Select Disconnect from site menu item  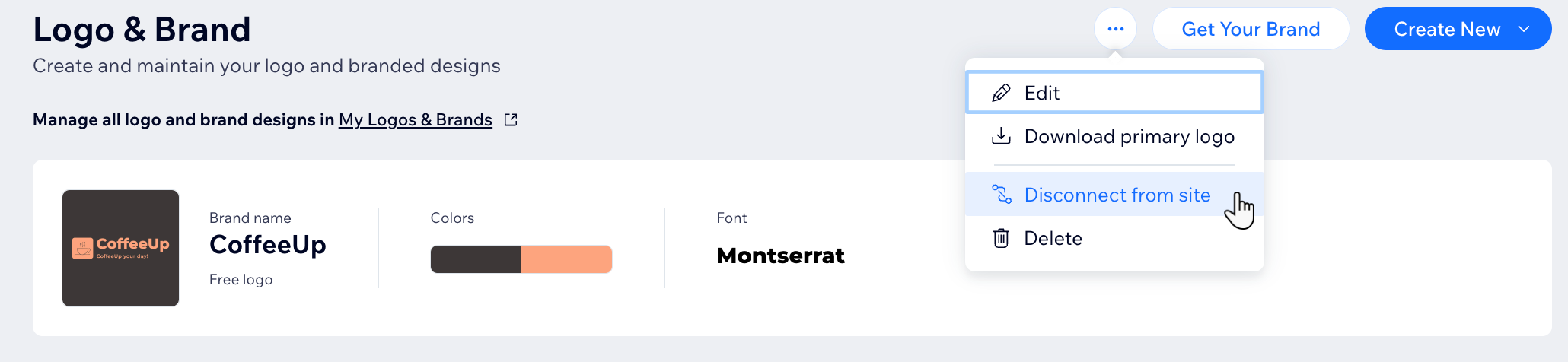pyautogui.click(x=1114, y=195)
